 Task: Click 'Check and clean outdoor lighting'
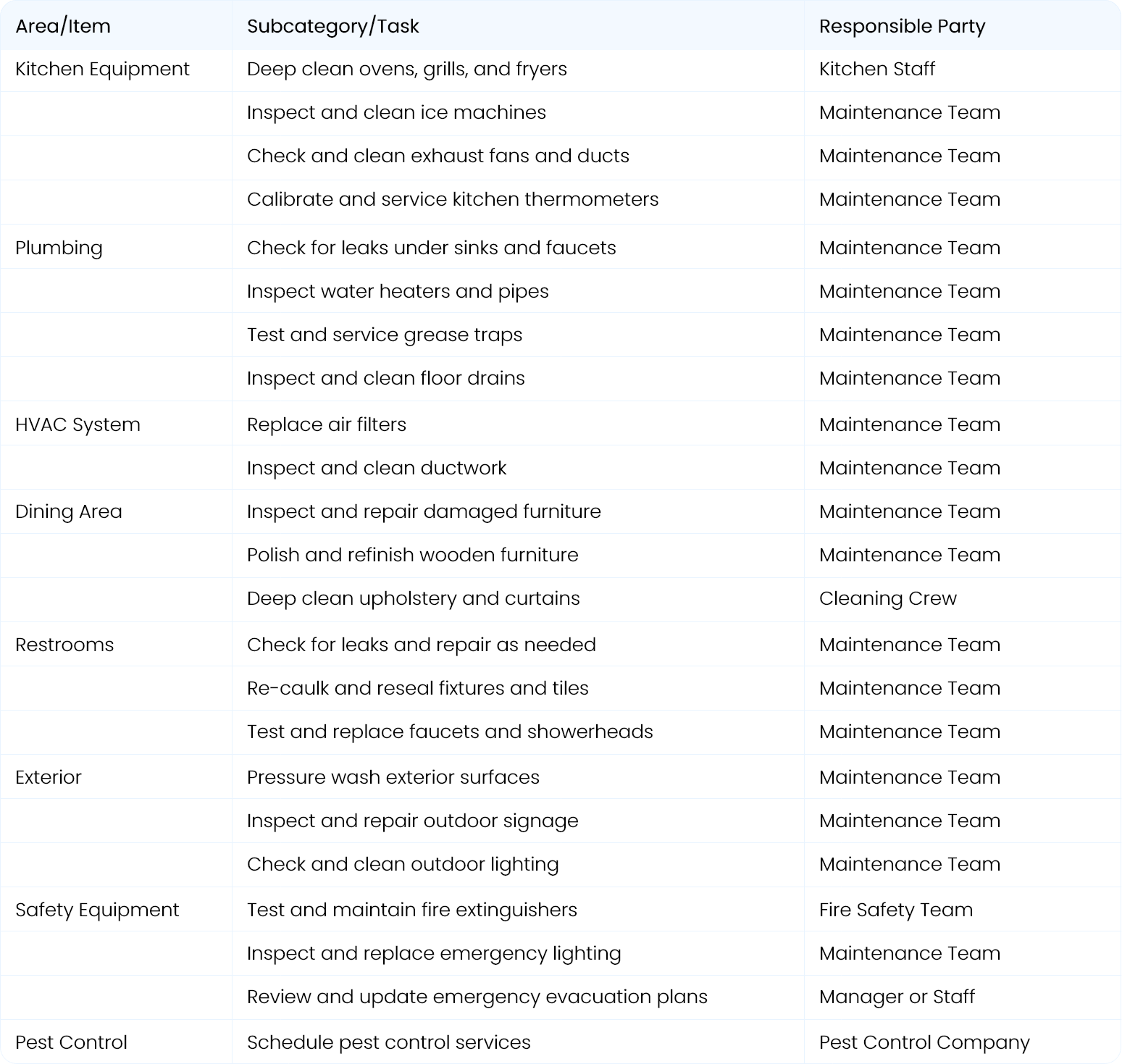pyautogui.click(x=403, y=864)
